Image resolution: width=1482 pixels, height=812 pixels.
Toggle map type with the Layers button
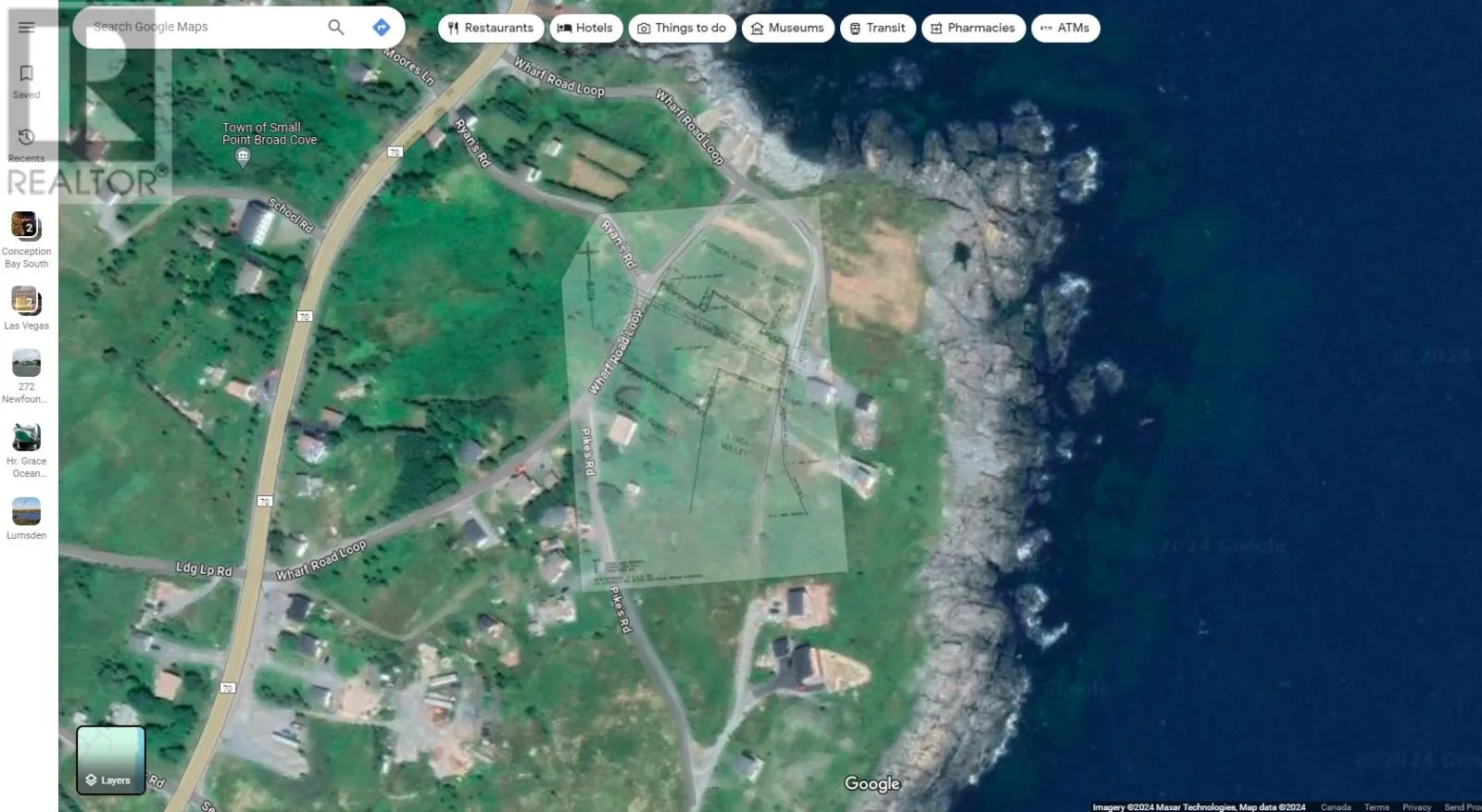110,760
